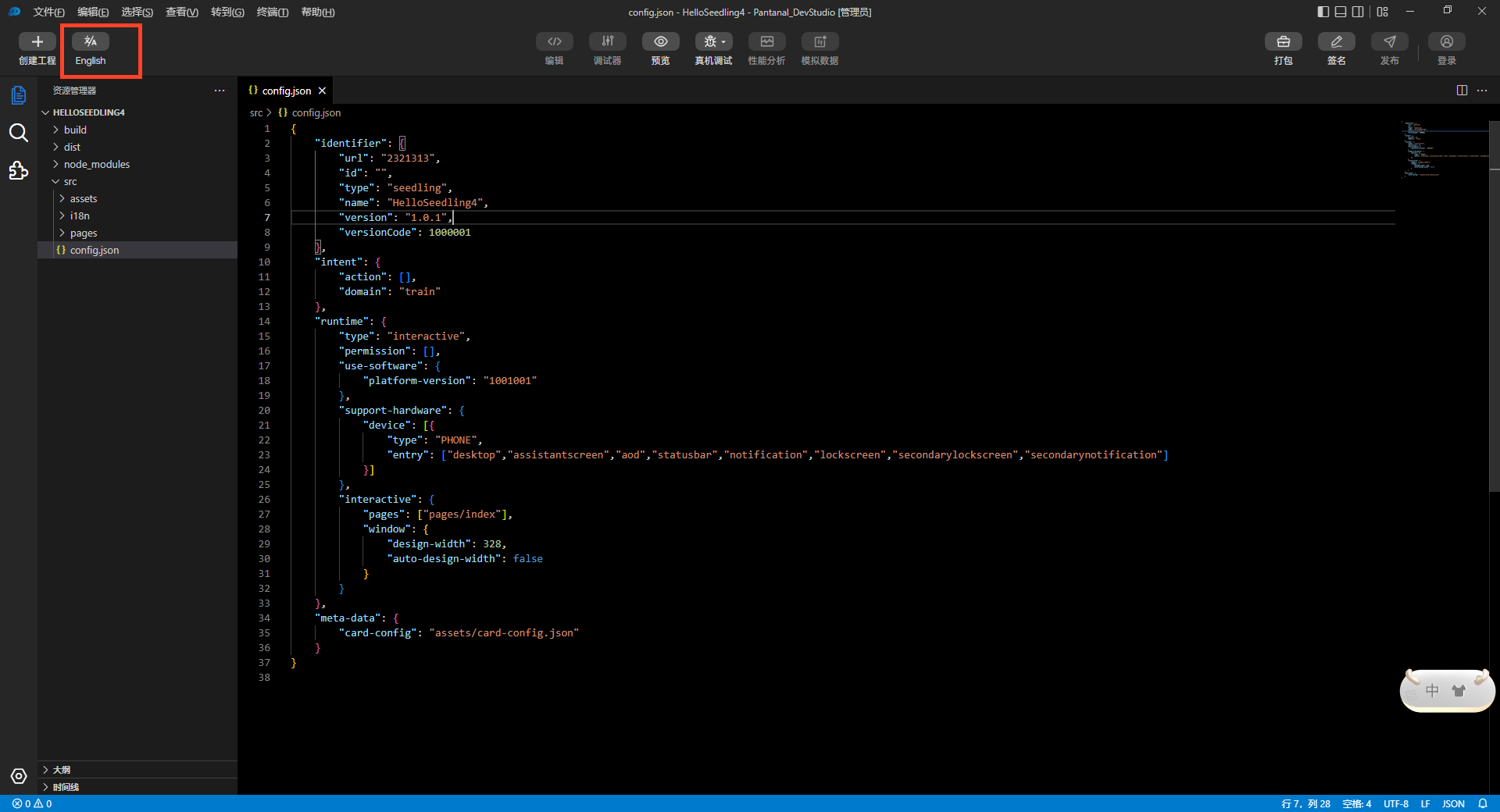Open the code editor (编辑) view

click(x=555, y=41)
